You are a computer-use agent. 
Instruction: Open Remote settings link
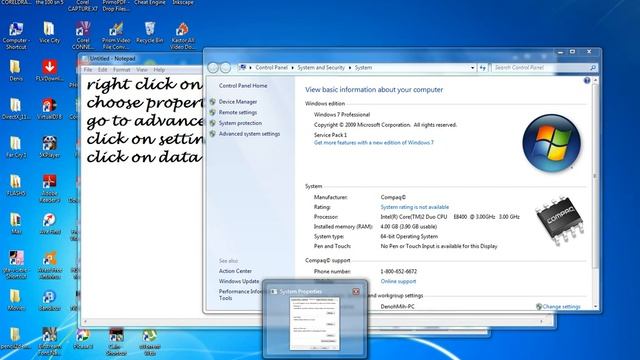238,112
